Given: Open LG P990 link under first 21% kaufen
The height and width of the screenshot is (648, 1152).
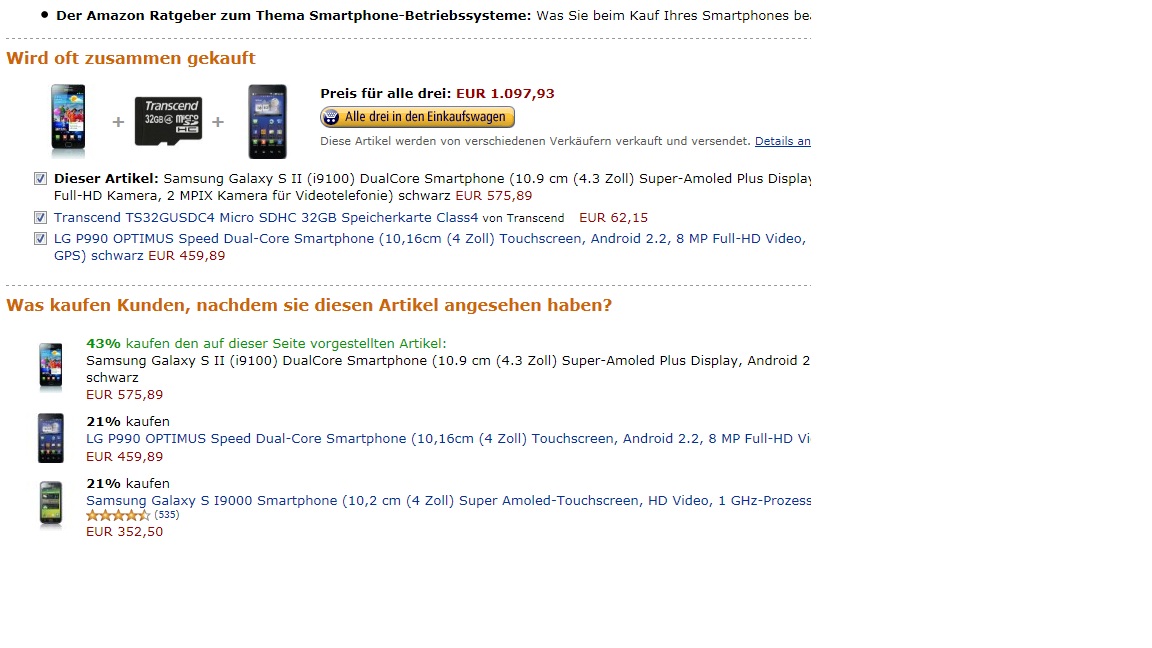Looking at the screenshot, I should [448, 439].
